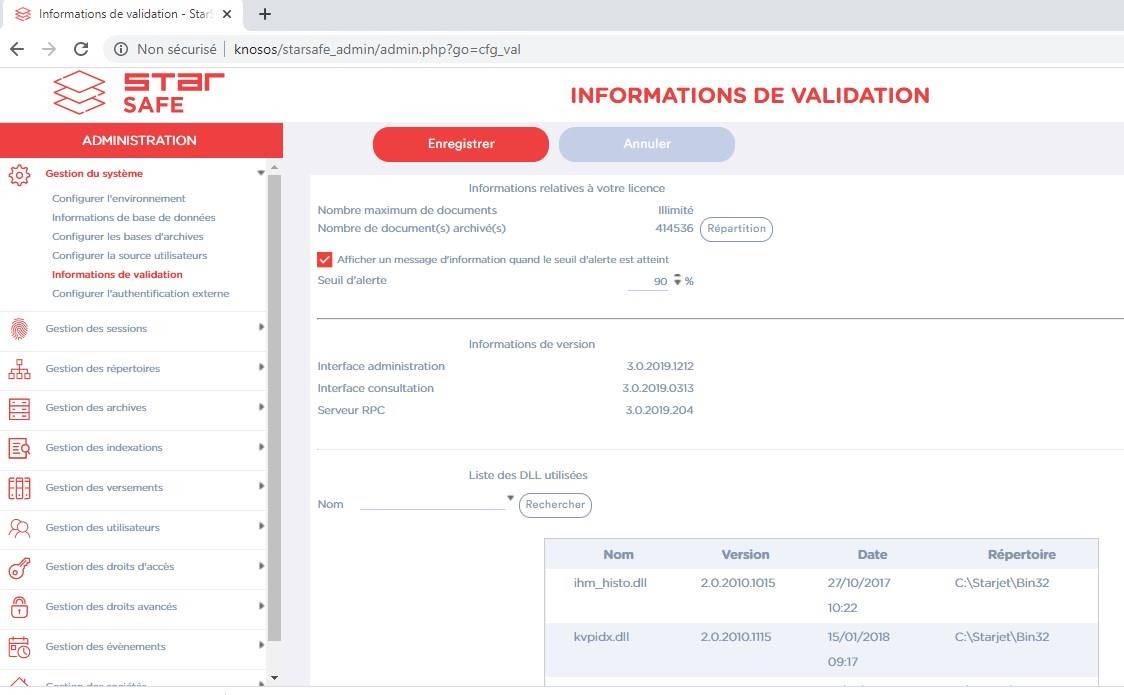Viewport: 1124px width, 695px height.
Task: Click the fingerprint icon for Gestion des sessions
Action: coord(19,329)
